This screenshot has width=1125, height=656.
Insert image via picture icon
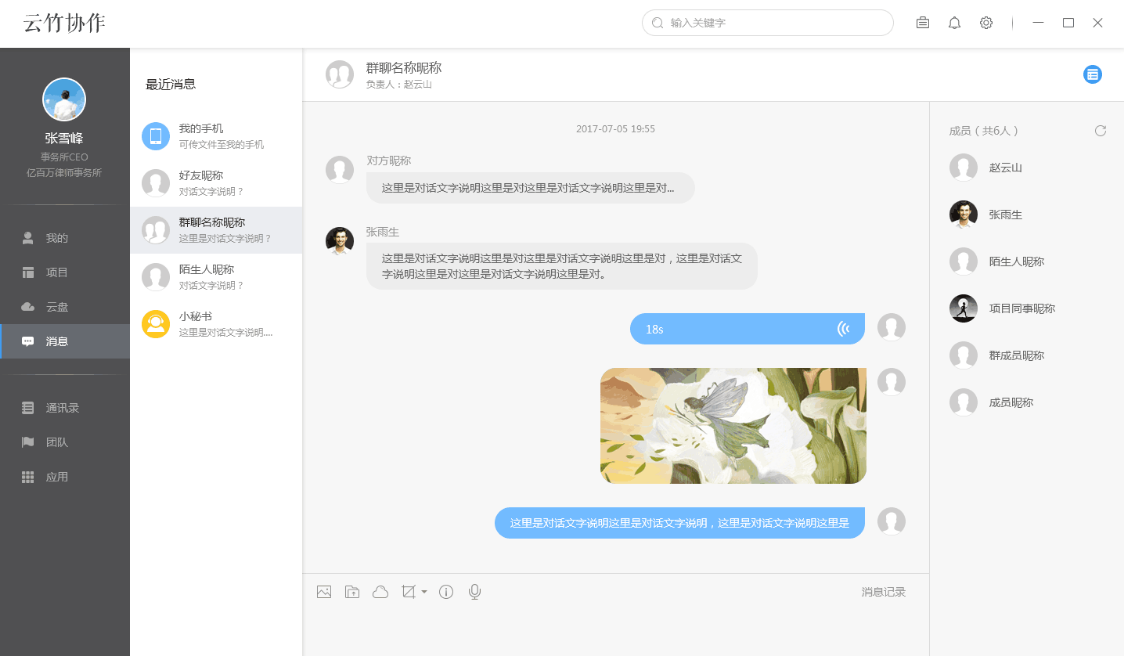tap(324, 592)
